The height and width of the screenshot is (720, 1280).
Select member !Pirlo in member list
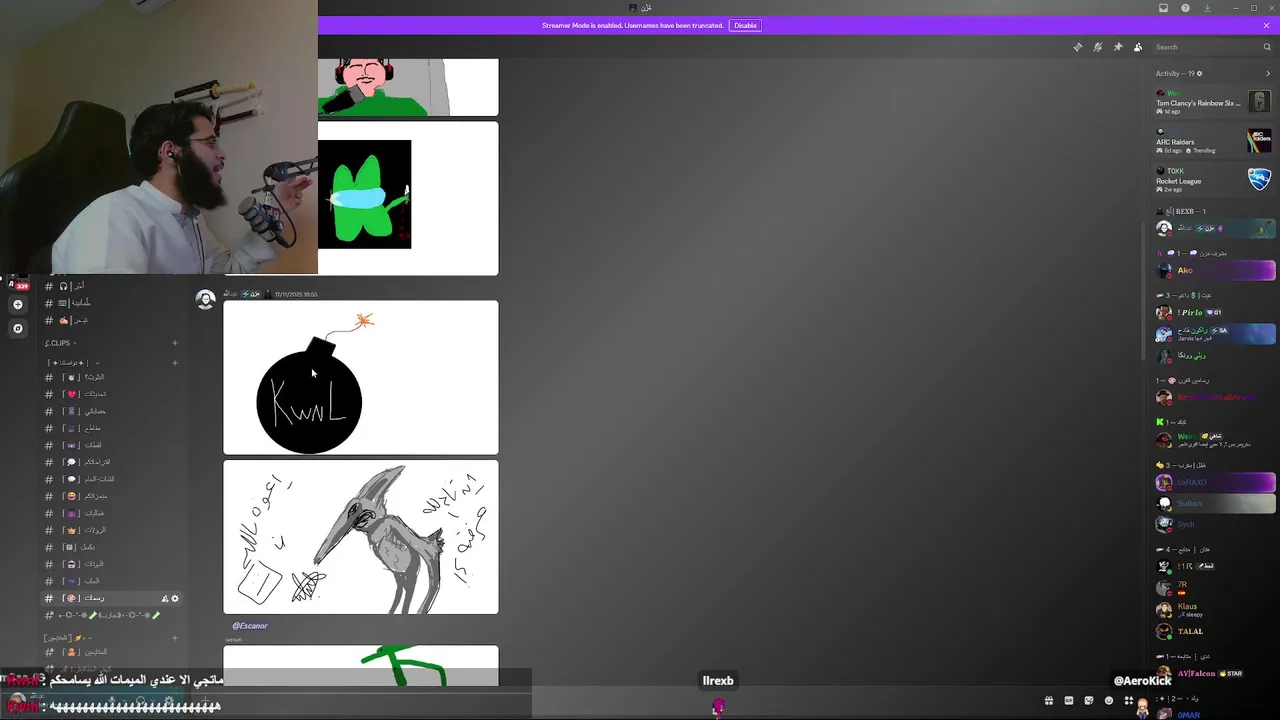(x=1215, y=313)
